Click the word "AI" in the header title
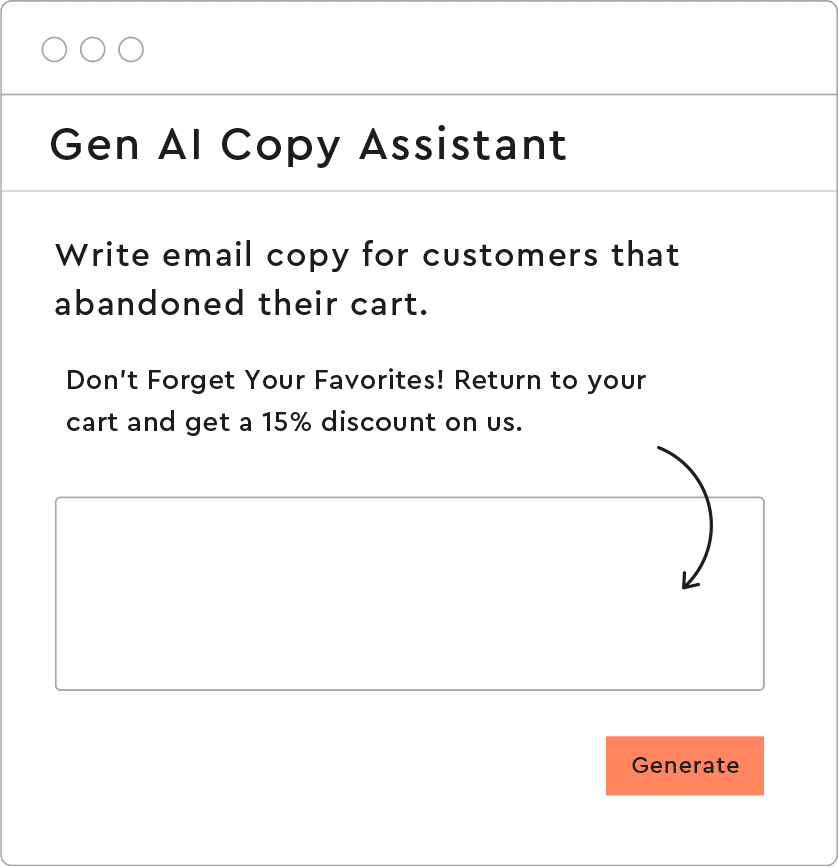Viewport: 838px width, 867px height. click(x=180, y=144)
